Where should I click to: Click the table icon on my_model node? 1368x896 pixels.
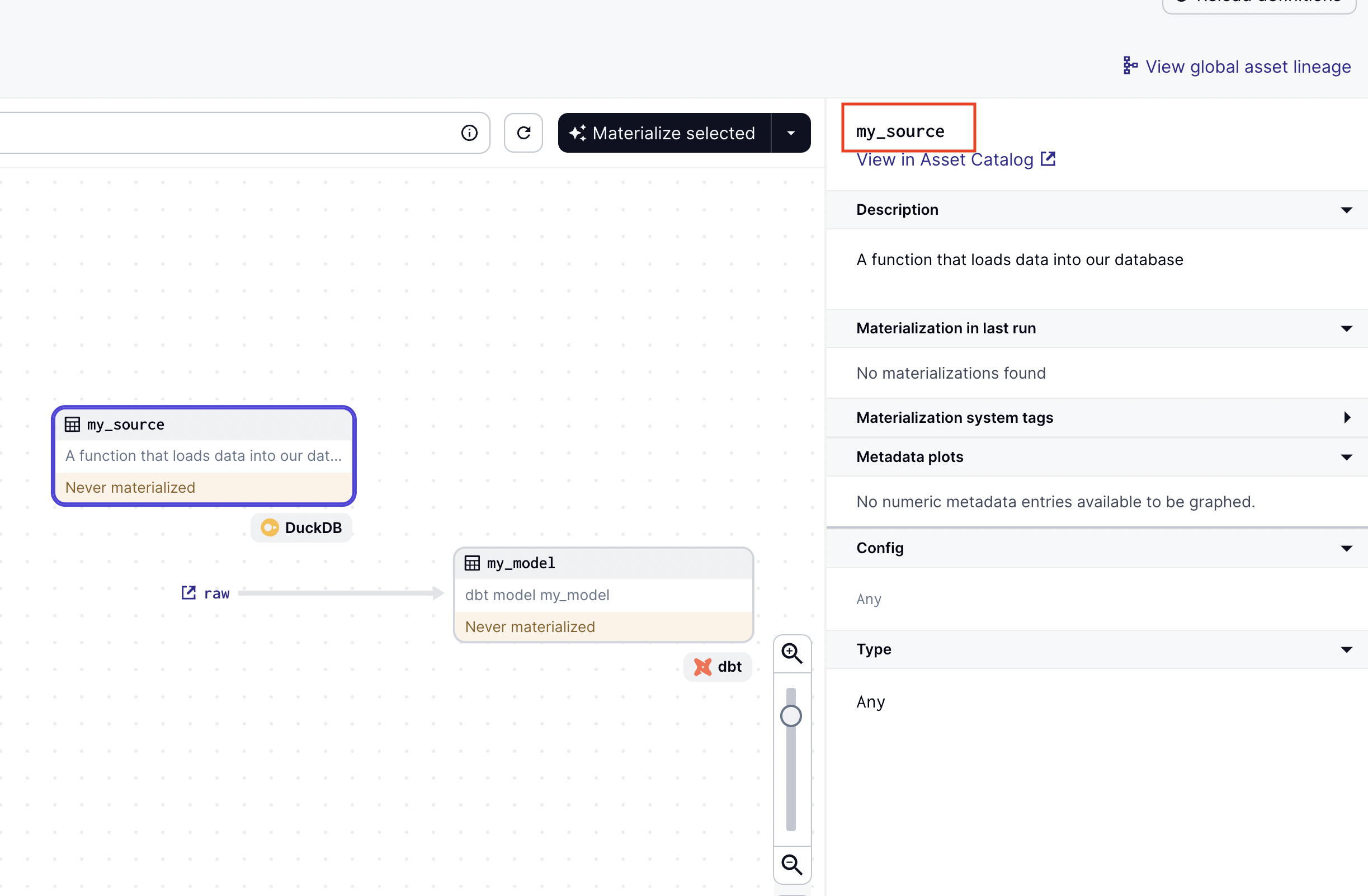pyautogui.click(x=472, y=563)
